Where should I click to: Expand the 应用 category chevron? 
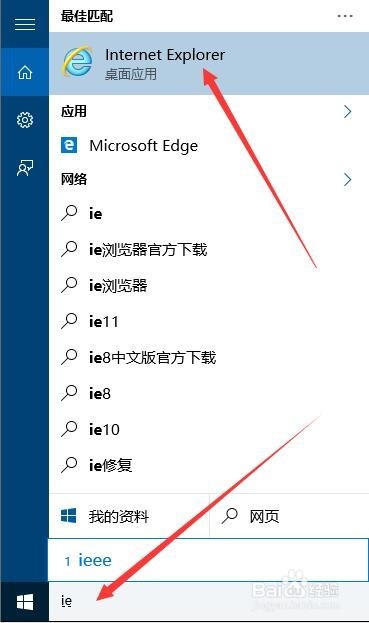click(348, 112)
